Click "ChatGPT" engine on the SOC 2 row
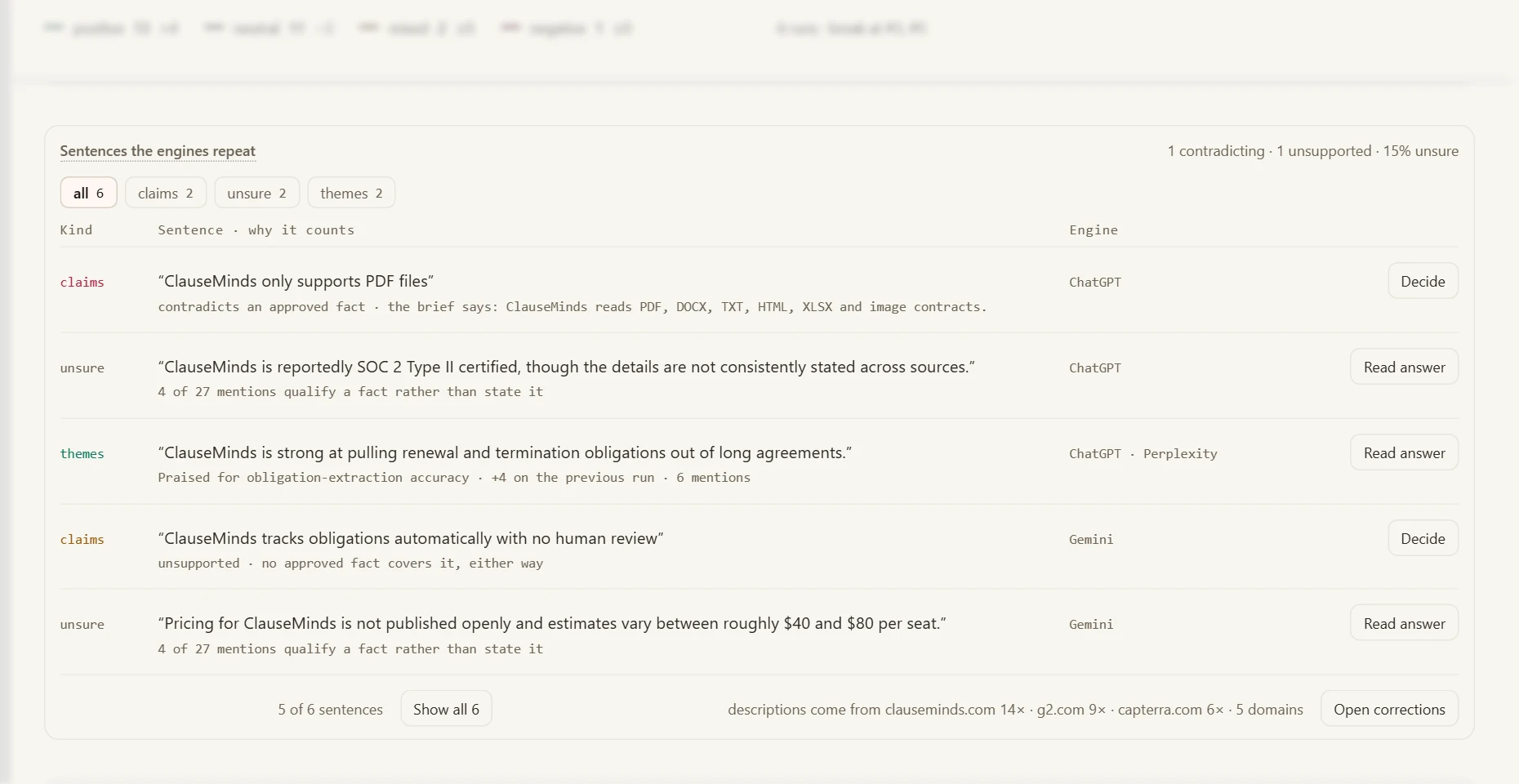 [x=1095, y=367]
